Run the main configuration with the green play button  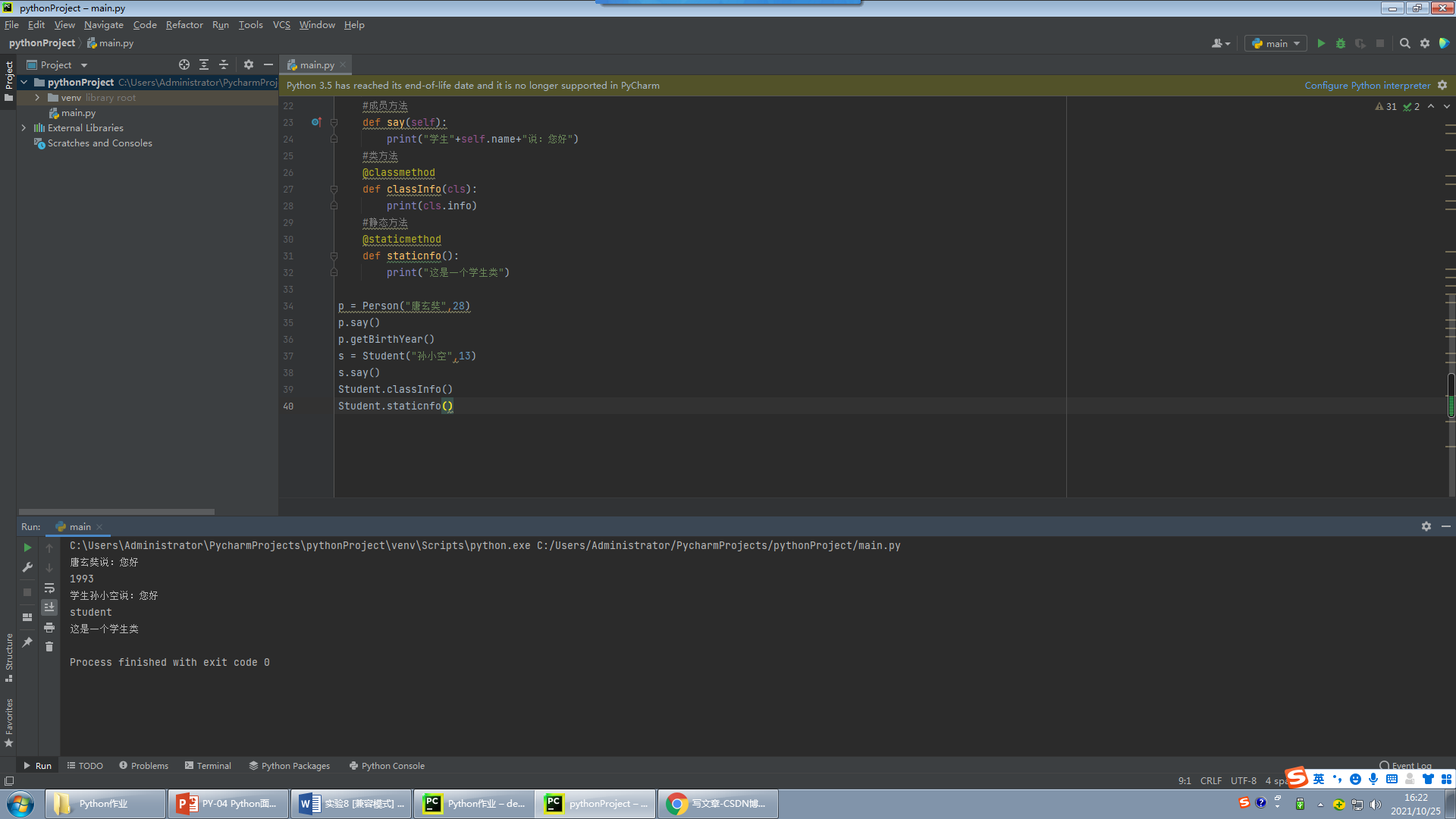pos(1321,43)
